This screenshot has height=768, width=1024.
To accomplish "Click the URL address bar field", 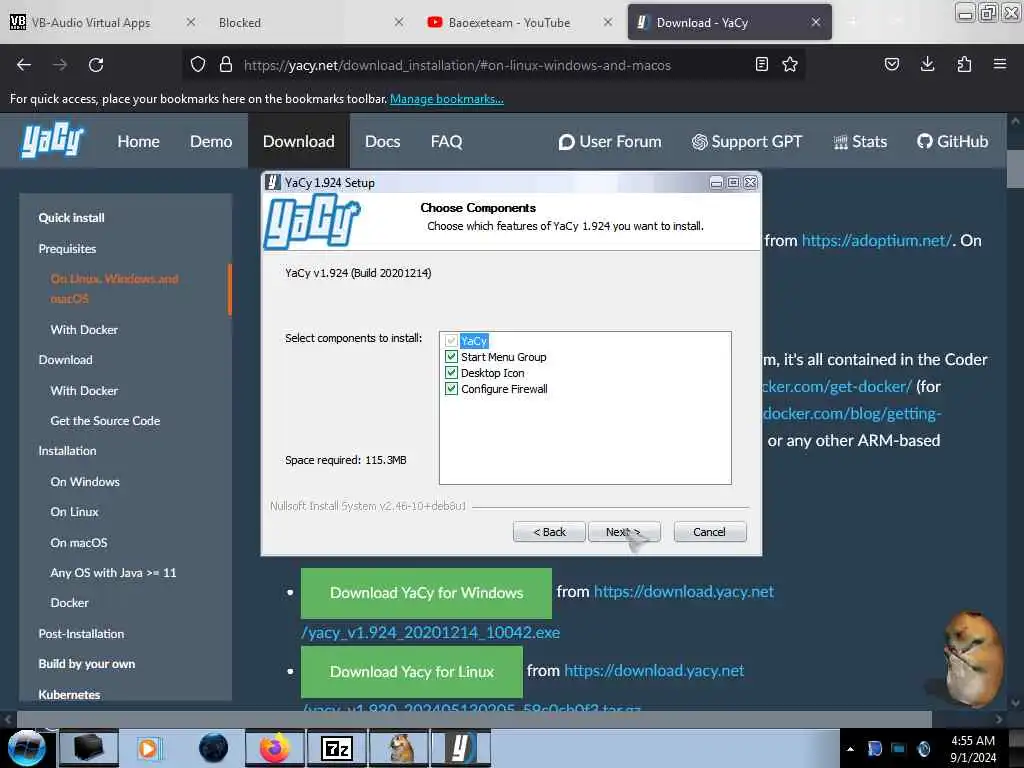I will click(x=496, y=65).
